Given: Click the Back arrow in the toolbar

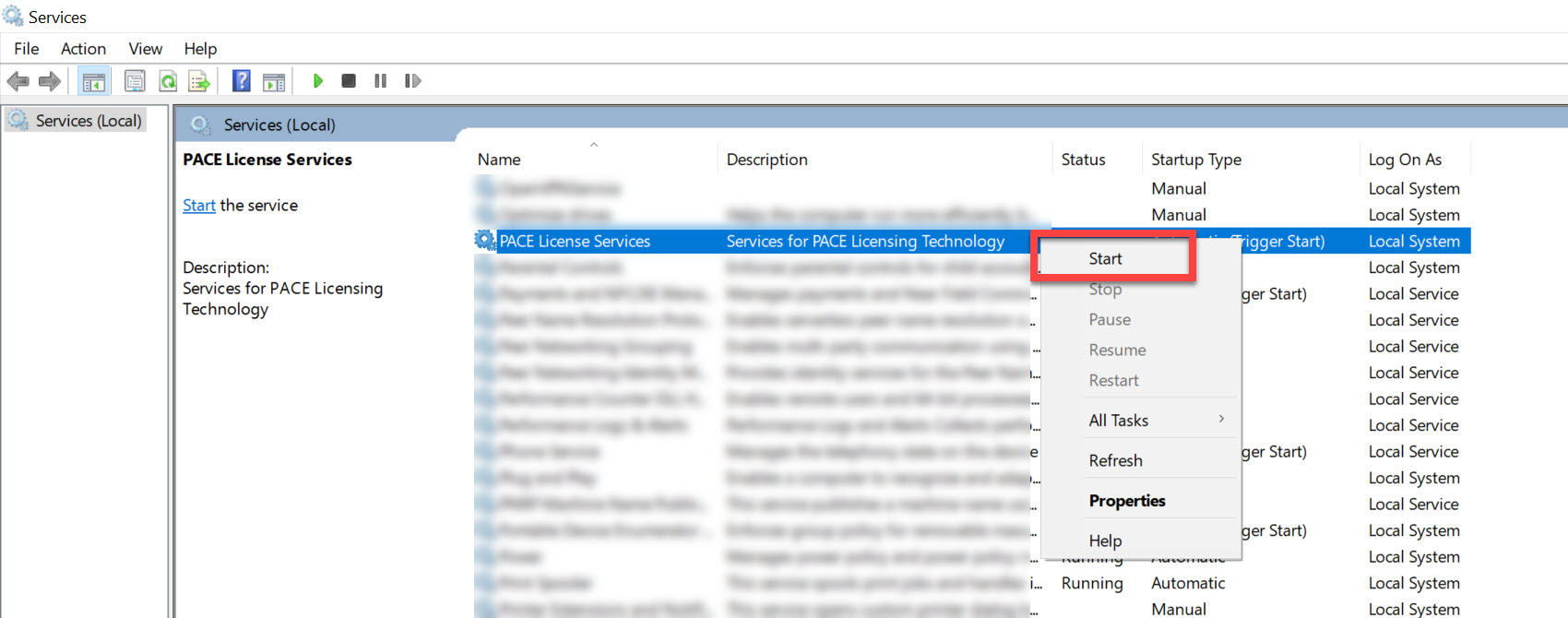Looking at the screenshot, I should [x=18, y=81].
